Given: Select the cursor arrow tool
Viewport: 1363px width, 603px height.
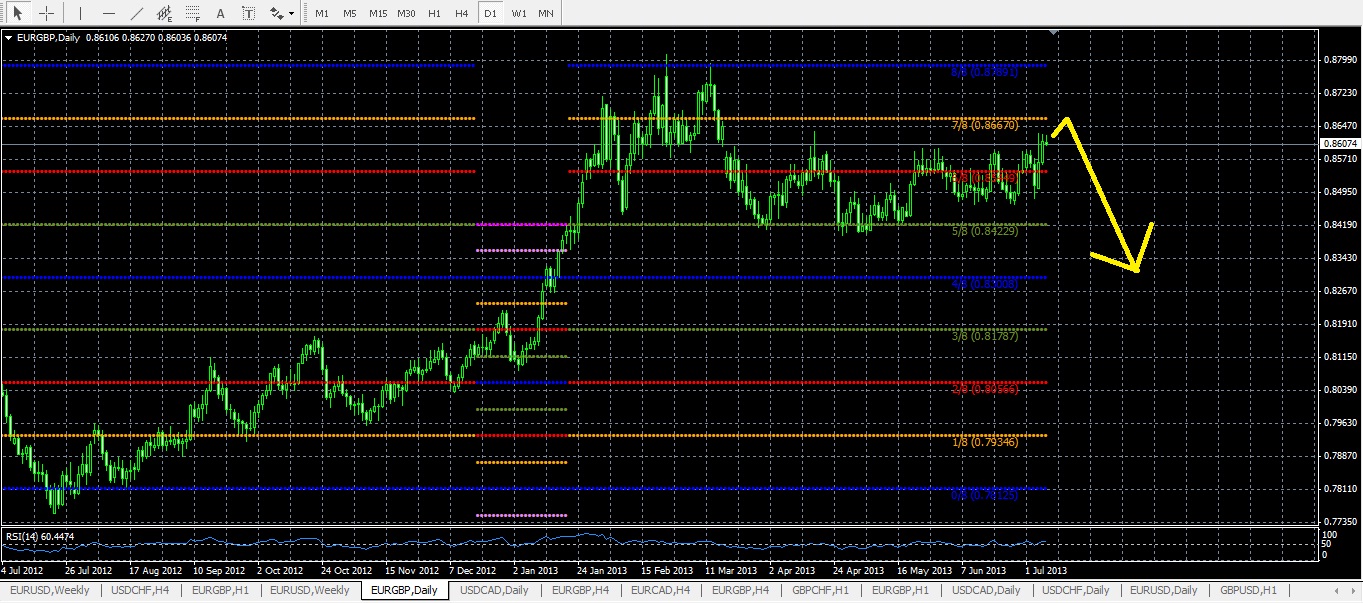Looking at the screenshot, I should click(18, 14).
